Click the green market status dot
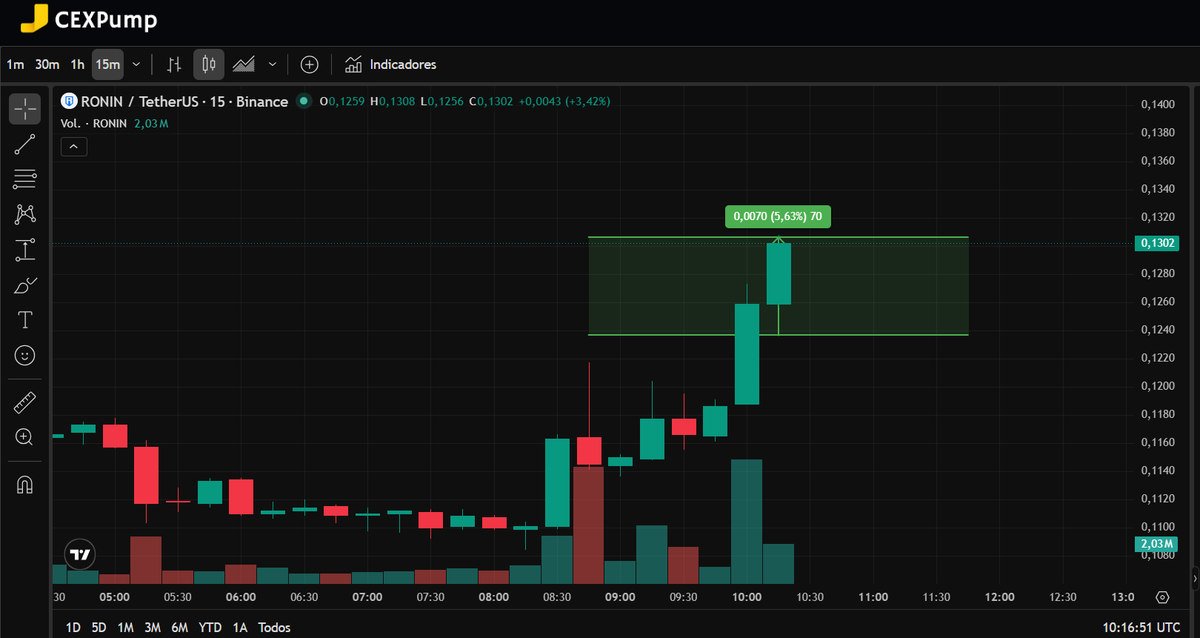 click(304, 101)
